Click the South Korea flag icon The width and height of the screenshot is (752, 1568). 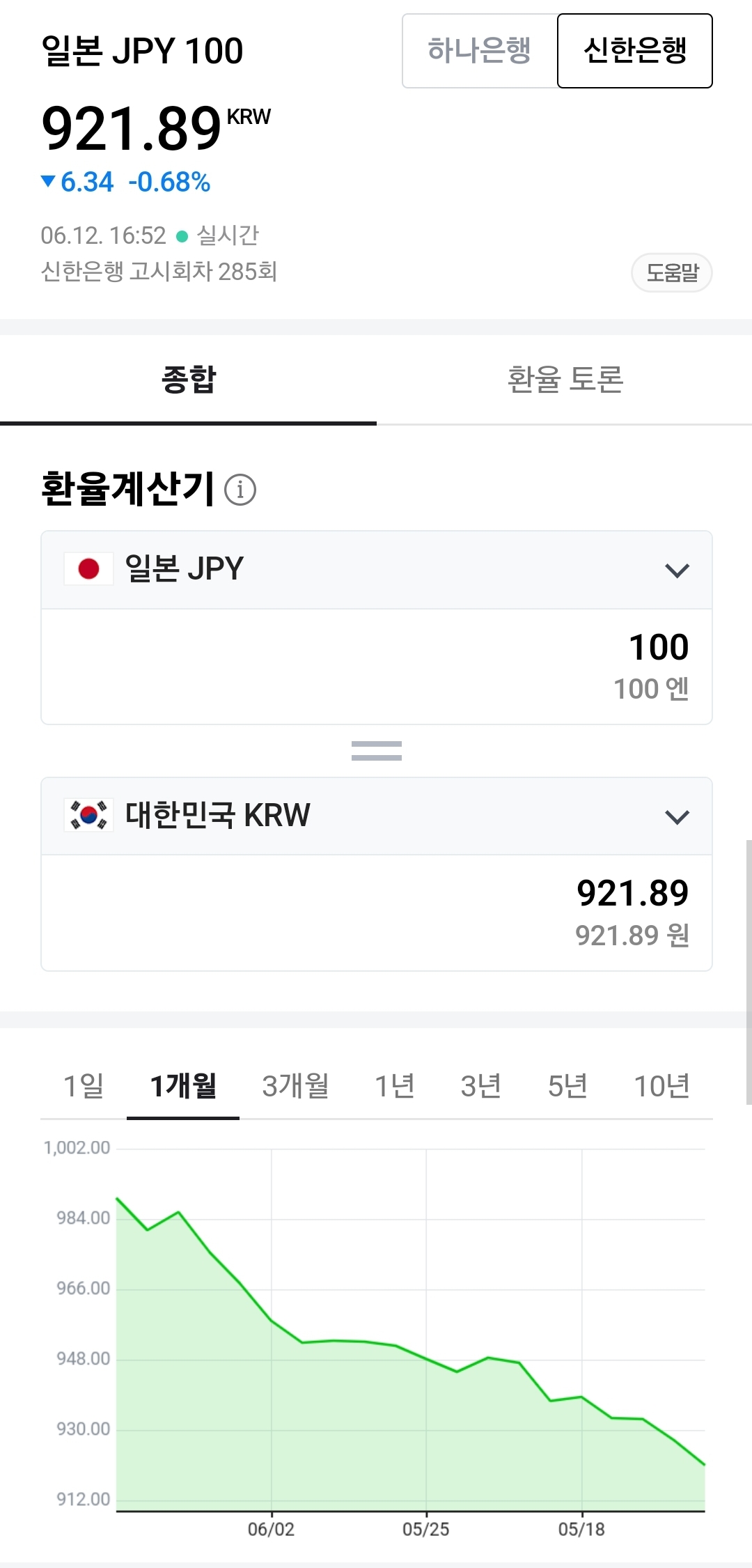click(88, 815)
